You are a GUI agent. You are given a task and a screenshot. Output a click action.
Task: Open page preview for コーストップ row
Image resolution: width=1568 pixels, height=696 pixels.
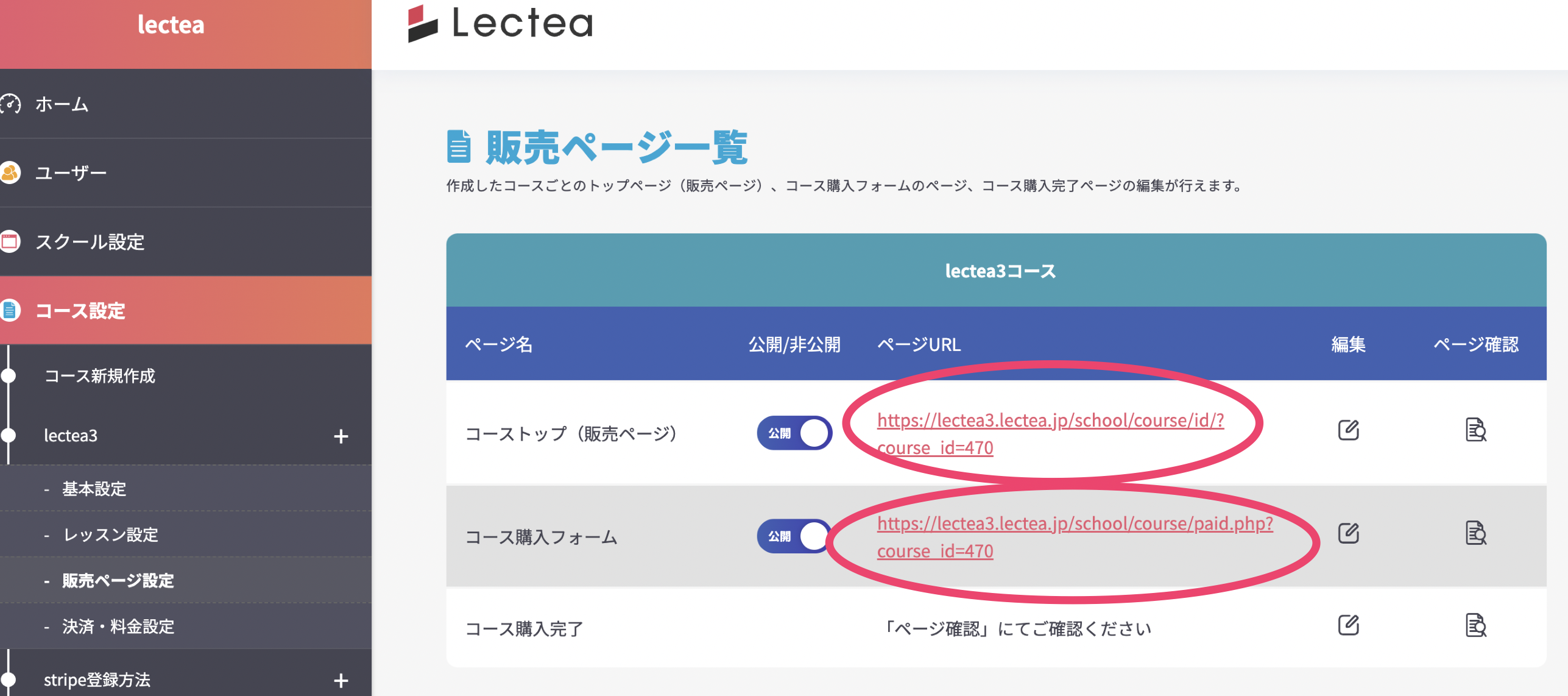[x=1475, y=430]
